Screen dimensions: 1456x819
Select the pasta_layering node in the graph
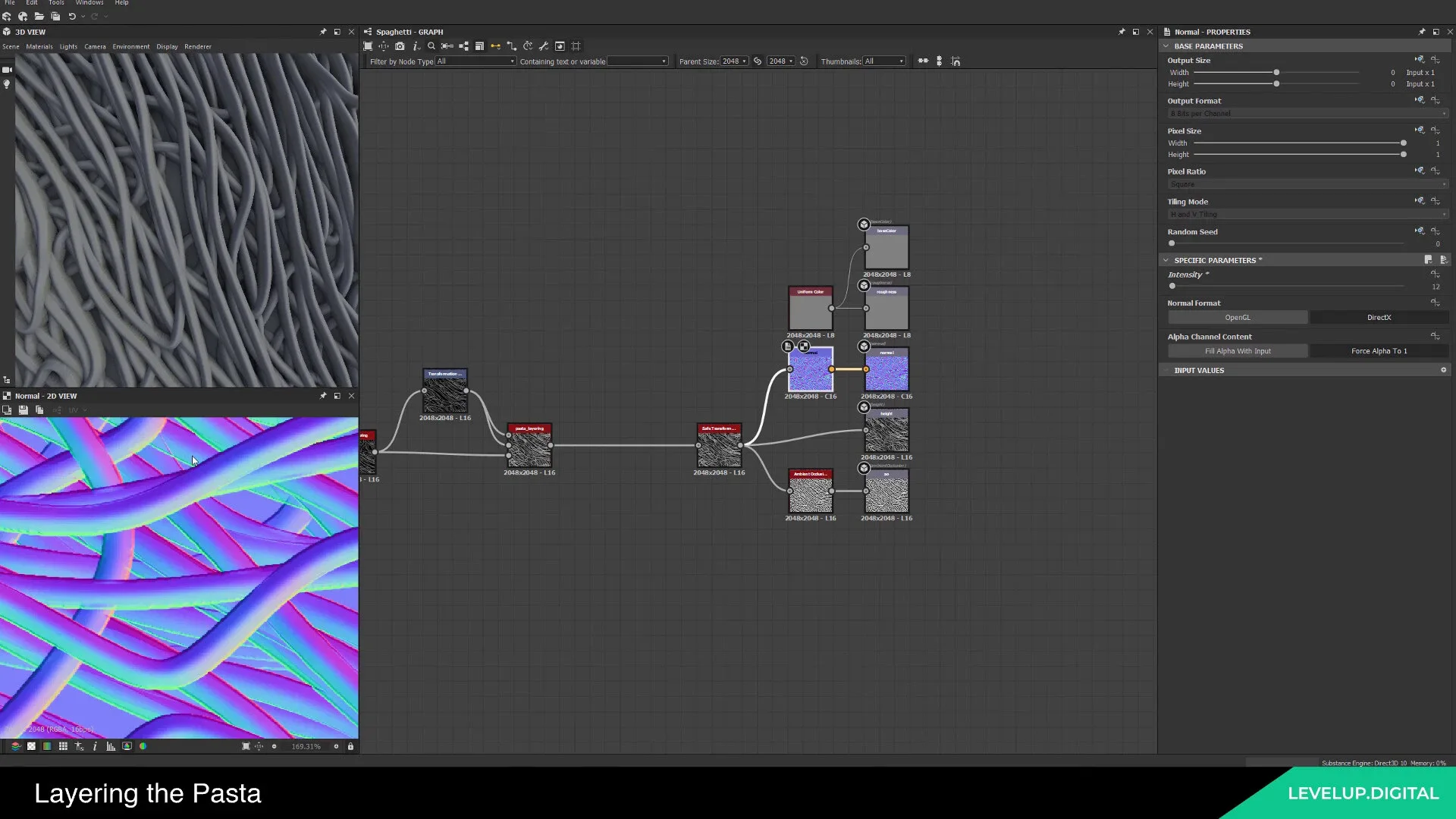coord(529,447)
